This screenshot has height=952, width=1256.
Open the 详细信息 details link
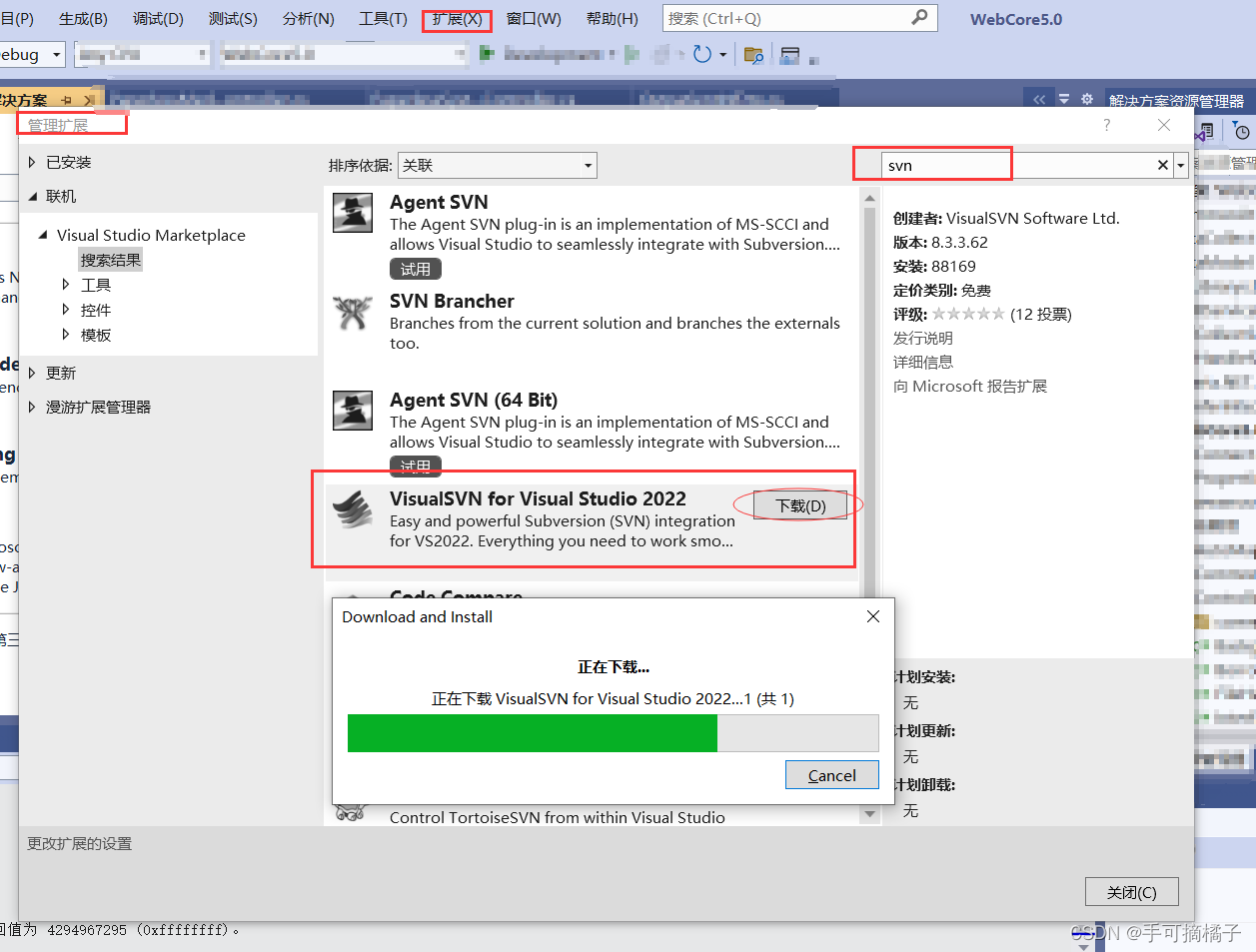[923, 362]
